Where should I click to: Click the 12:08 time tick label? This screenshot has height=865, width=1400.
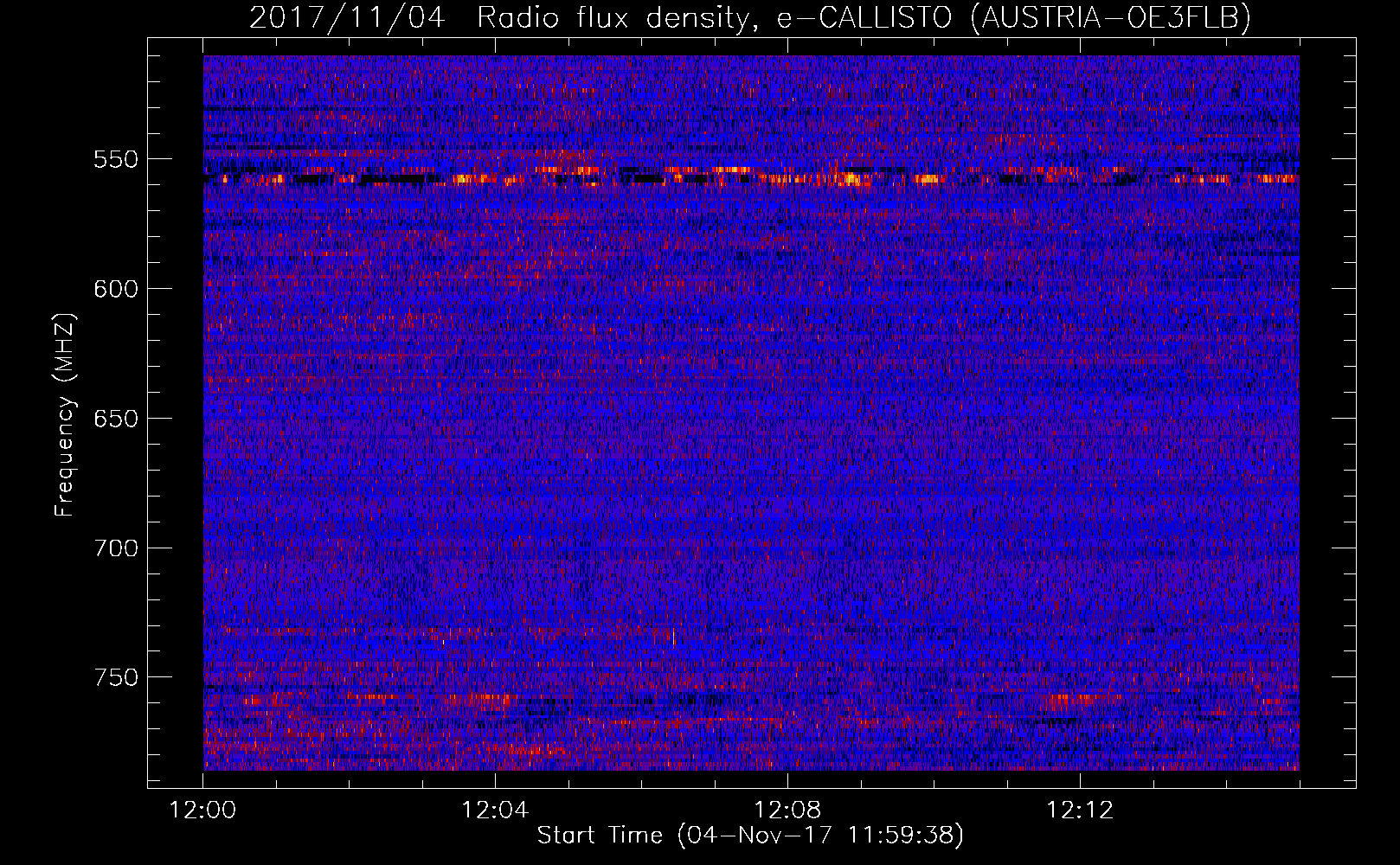787,811
